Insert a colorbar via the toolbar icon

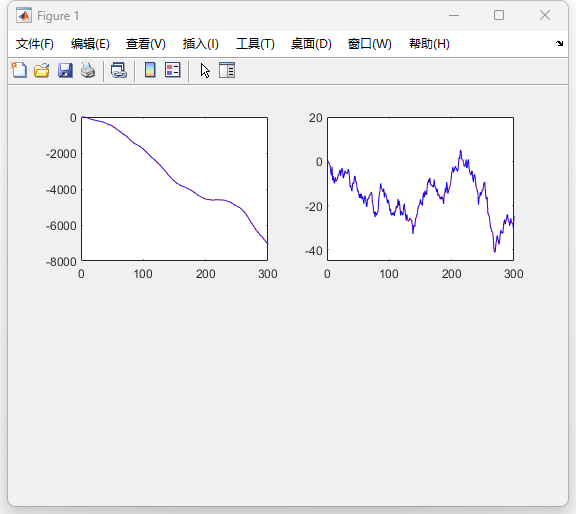150,70
